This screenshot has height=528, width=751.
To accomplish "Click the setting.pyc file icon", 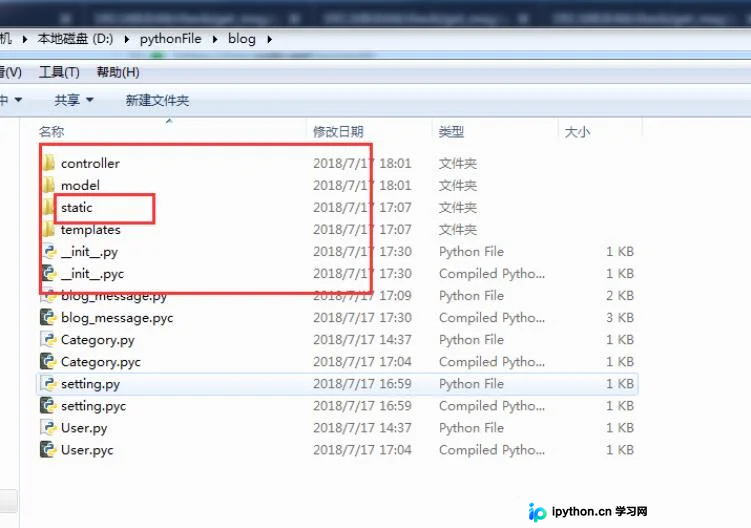I will pyautogui.click(x=49, y=406).
